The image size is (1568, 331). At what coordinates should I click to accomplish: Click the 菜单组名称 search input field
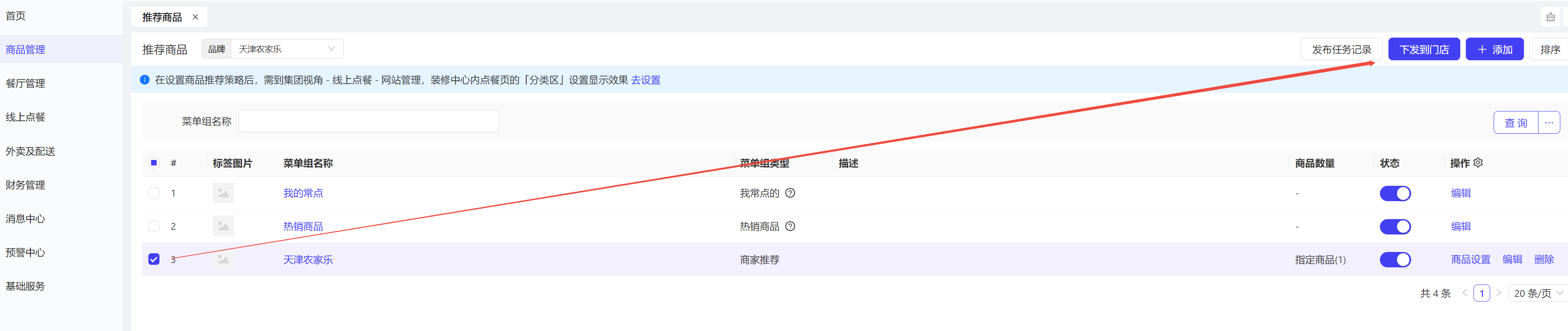click(x=368, y=121)
